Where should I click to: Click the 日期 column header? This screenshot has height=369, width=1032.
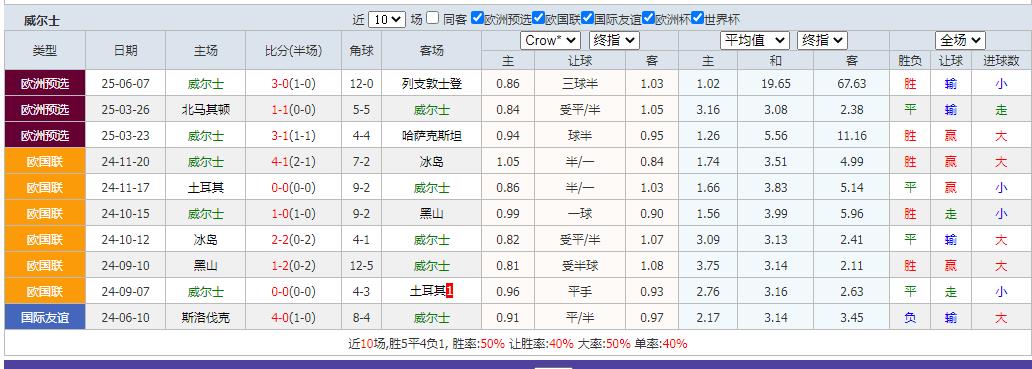click(126, 51)
